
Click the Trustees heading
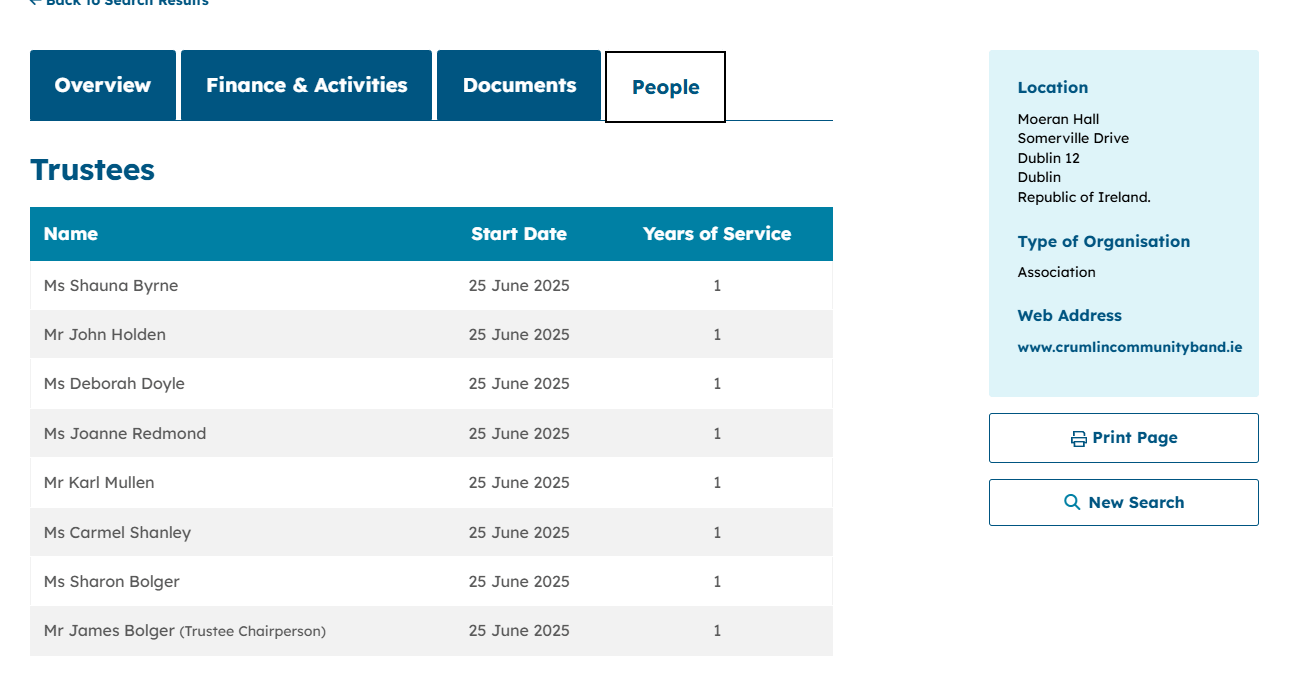click(x=92, y=170)
